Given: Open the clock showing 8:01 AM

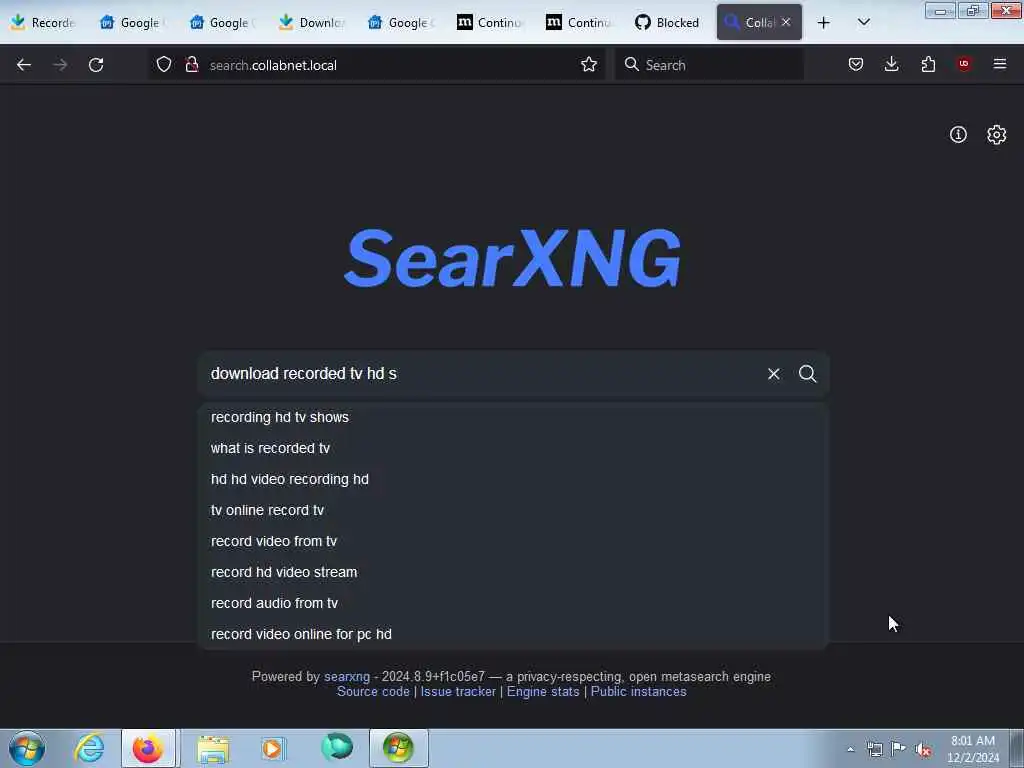Looking at the screenshot, I should [x=972, y=749].
